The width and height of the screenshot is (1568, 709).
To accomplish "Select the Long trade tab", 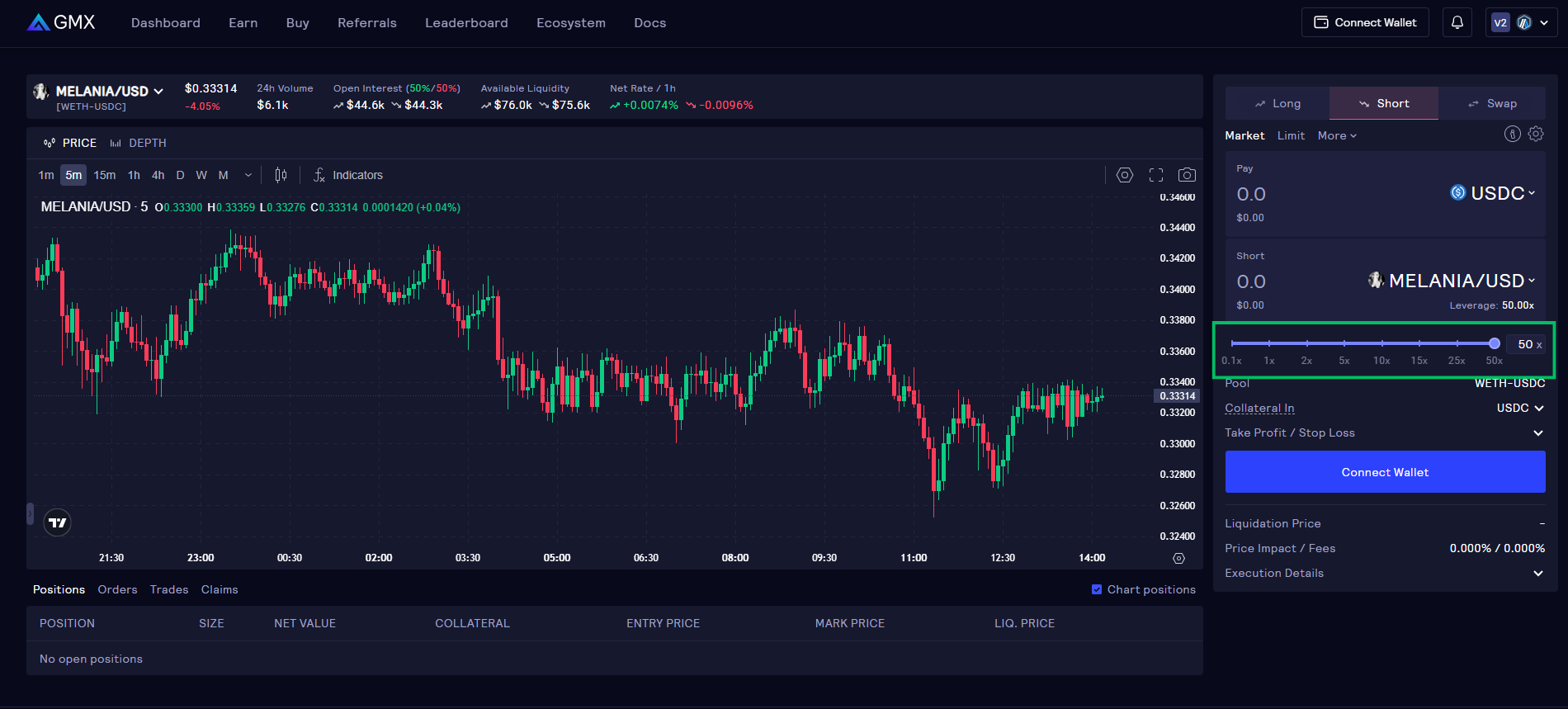I will click(x=1278, y=103).
